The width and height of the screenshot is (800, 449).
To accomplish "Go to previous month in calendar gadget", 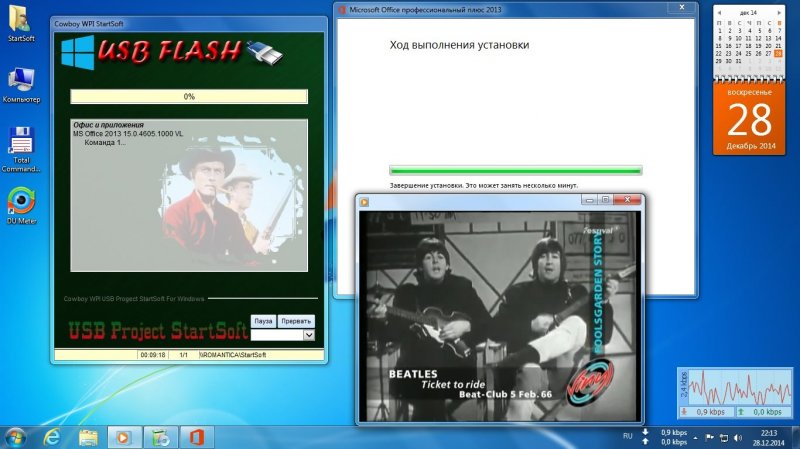I will (x=719, y=12).
